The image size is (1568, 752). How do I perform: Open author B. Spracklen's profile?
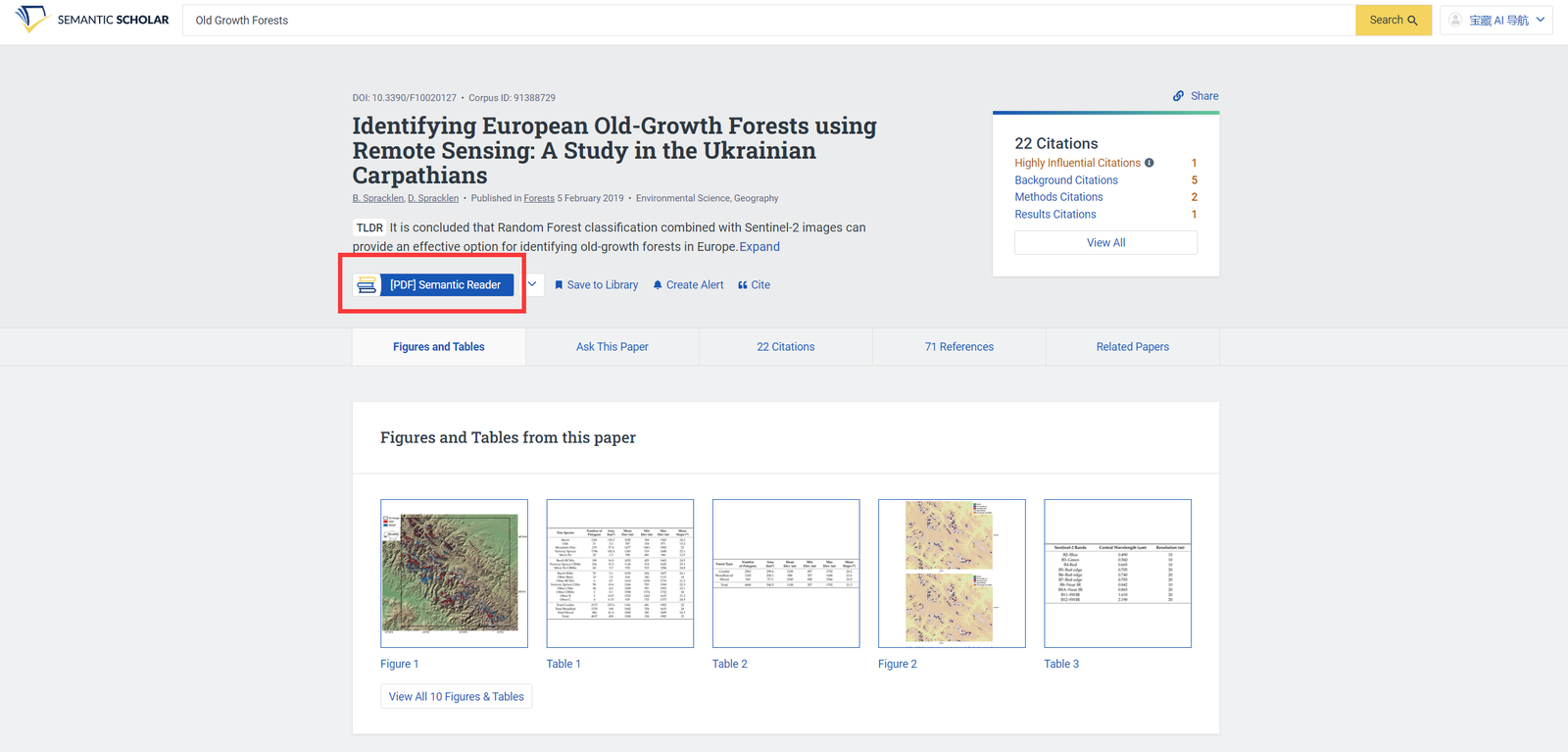pyautogui.click(x=377, y=198)
